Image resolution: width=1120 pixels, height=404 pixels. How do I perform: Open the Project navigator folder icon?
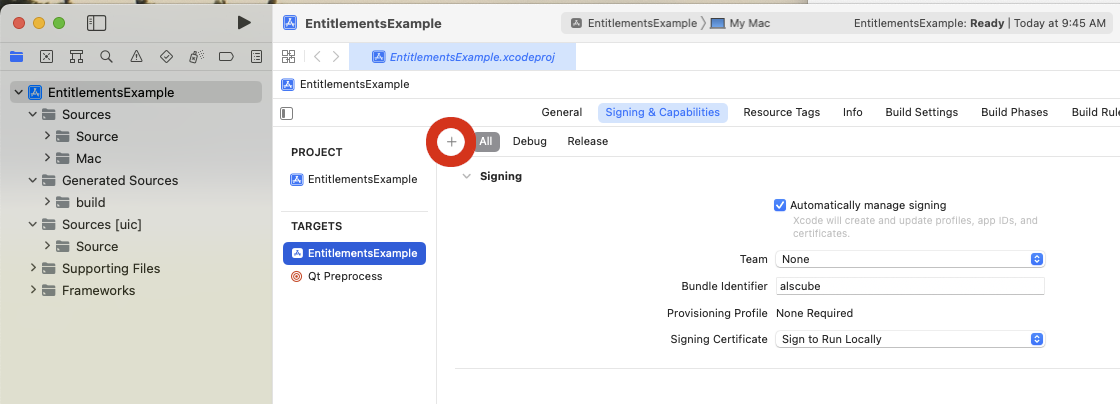point(16,56)
